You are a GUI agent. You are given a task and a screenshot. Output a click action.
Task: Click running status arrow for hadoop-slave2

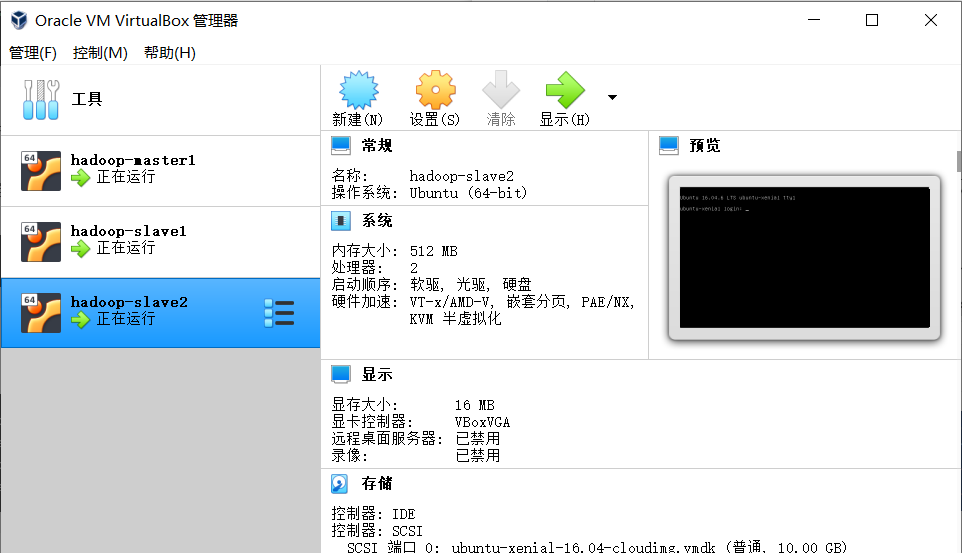click(x=80, y=320)
